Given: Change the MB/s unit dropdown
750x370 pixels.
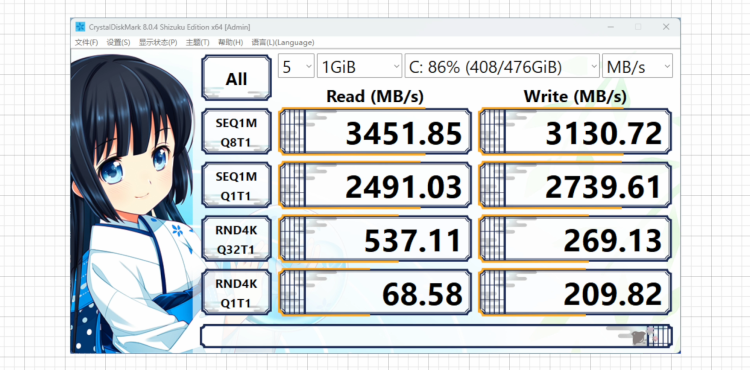Looking at the screenshot, I should point(637,66).
